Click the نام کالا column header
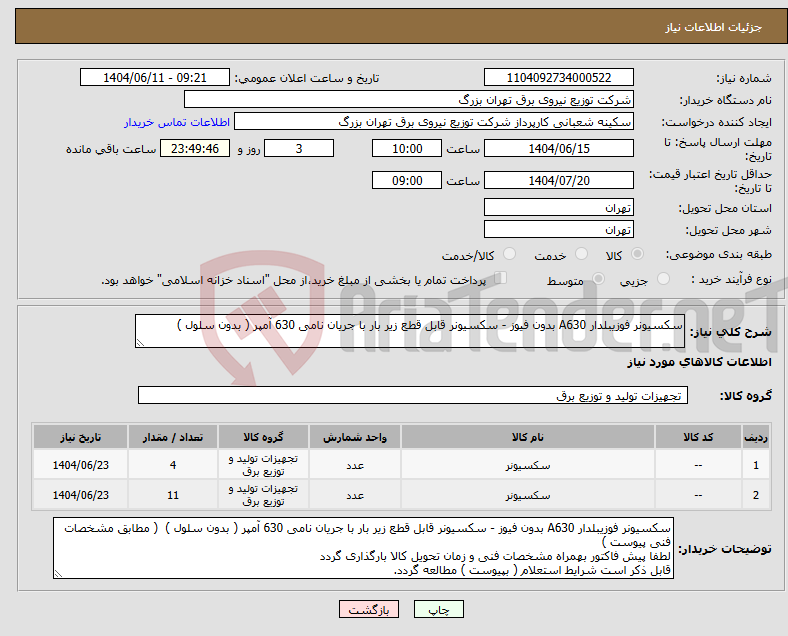This screenshot has width=788, height=636. pos(528,437)
